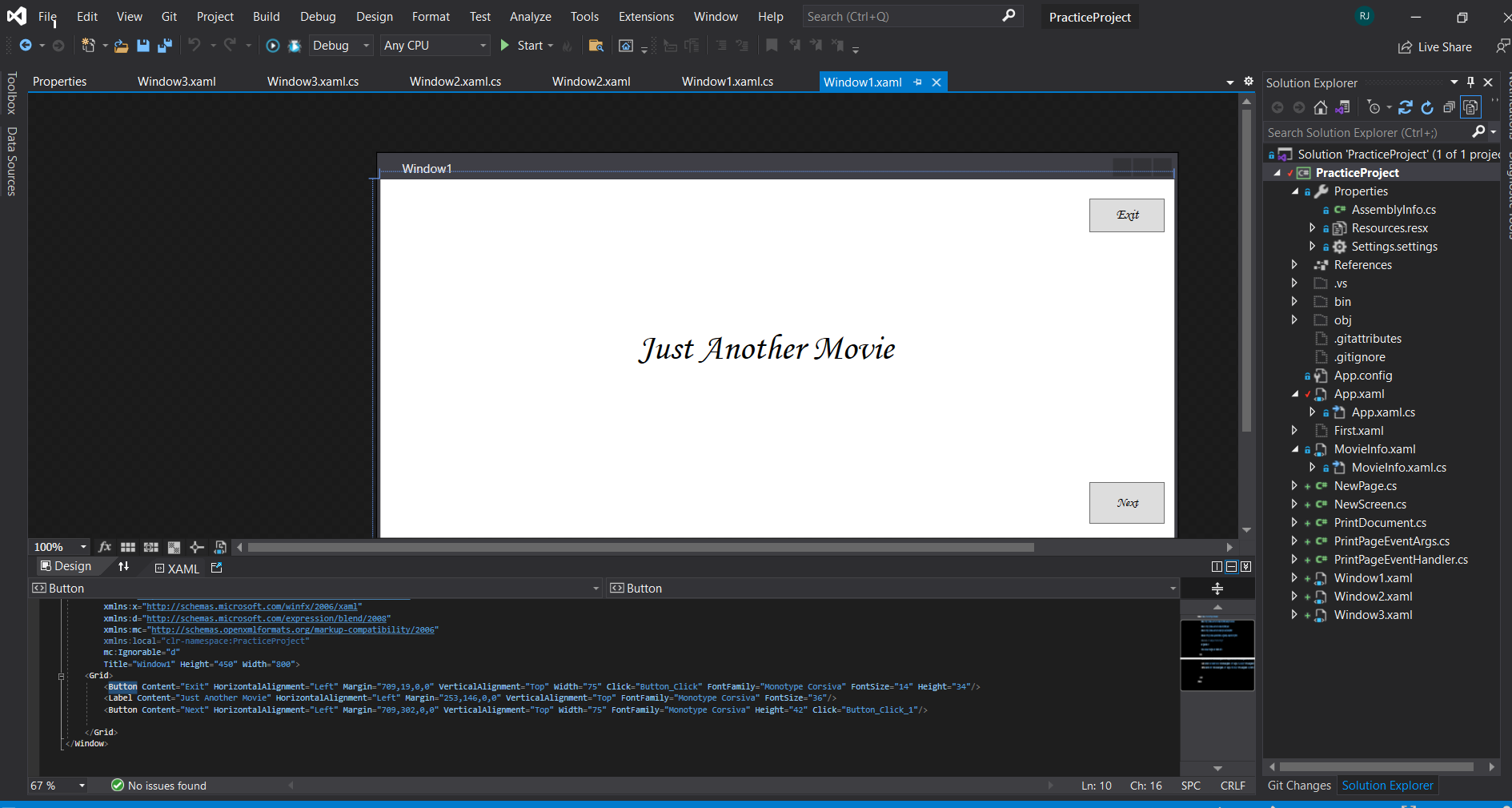Select PrintDocument.cs in Solution Explorer

1380,523
